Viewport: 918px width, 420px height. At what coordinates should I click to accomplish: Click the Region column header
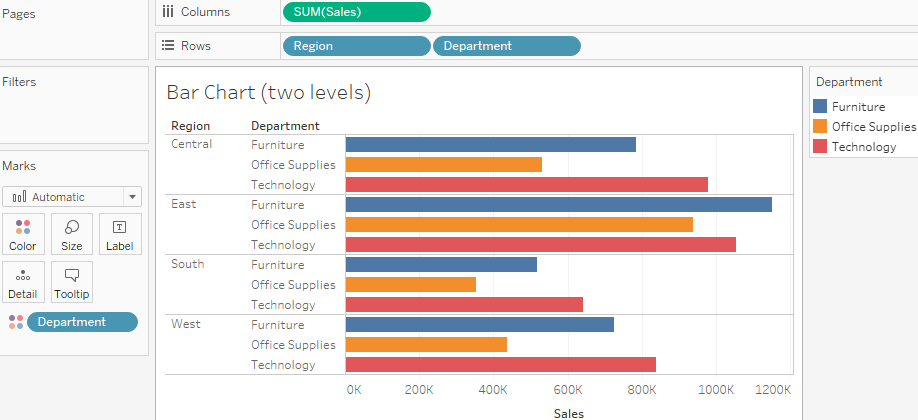[190, 126]
